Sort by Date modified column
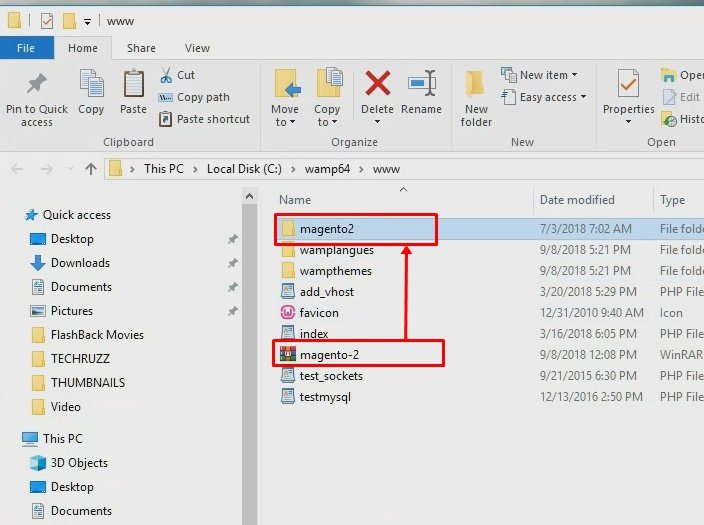Viewport: 704px width, 525px height. tap(577, 200)
